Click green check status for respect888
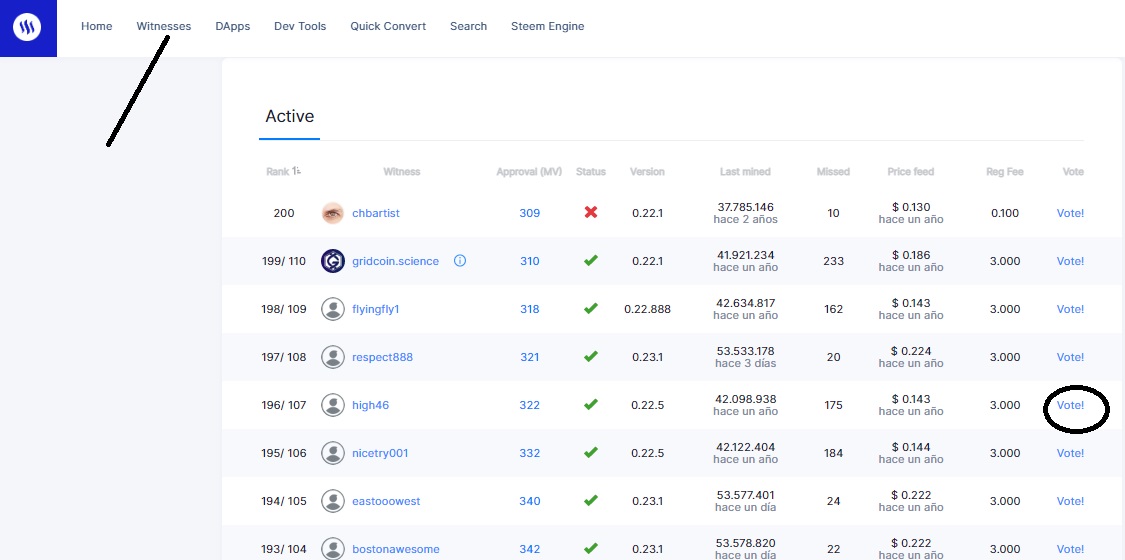 [590, 357]
